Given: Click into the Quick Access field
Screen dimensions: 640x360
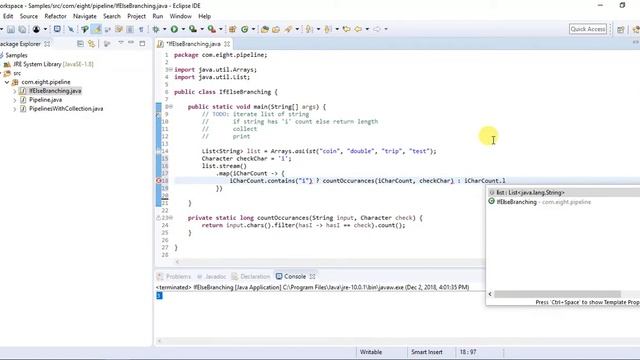Looking at the screenshot, I should pyautogui.click(x=588, y=29).
